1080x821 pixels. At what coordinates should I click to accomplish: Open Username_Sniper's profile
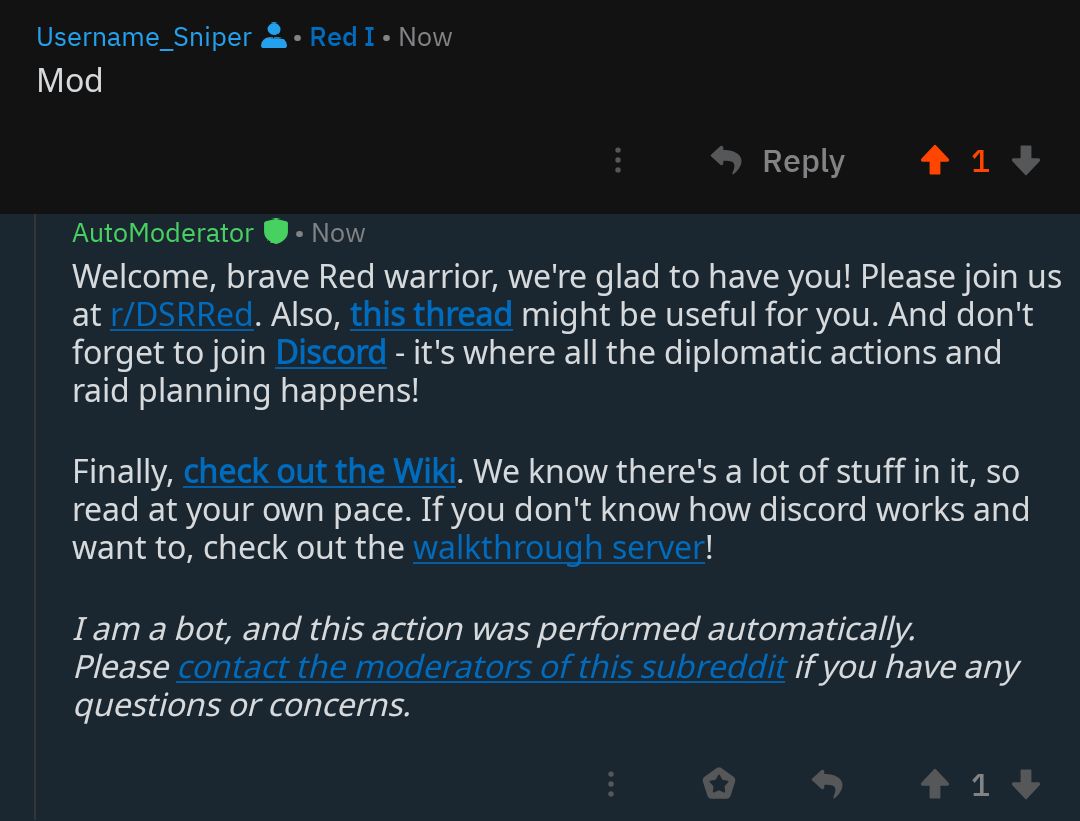tap(143, 36)
